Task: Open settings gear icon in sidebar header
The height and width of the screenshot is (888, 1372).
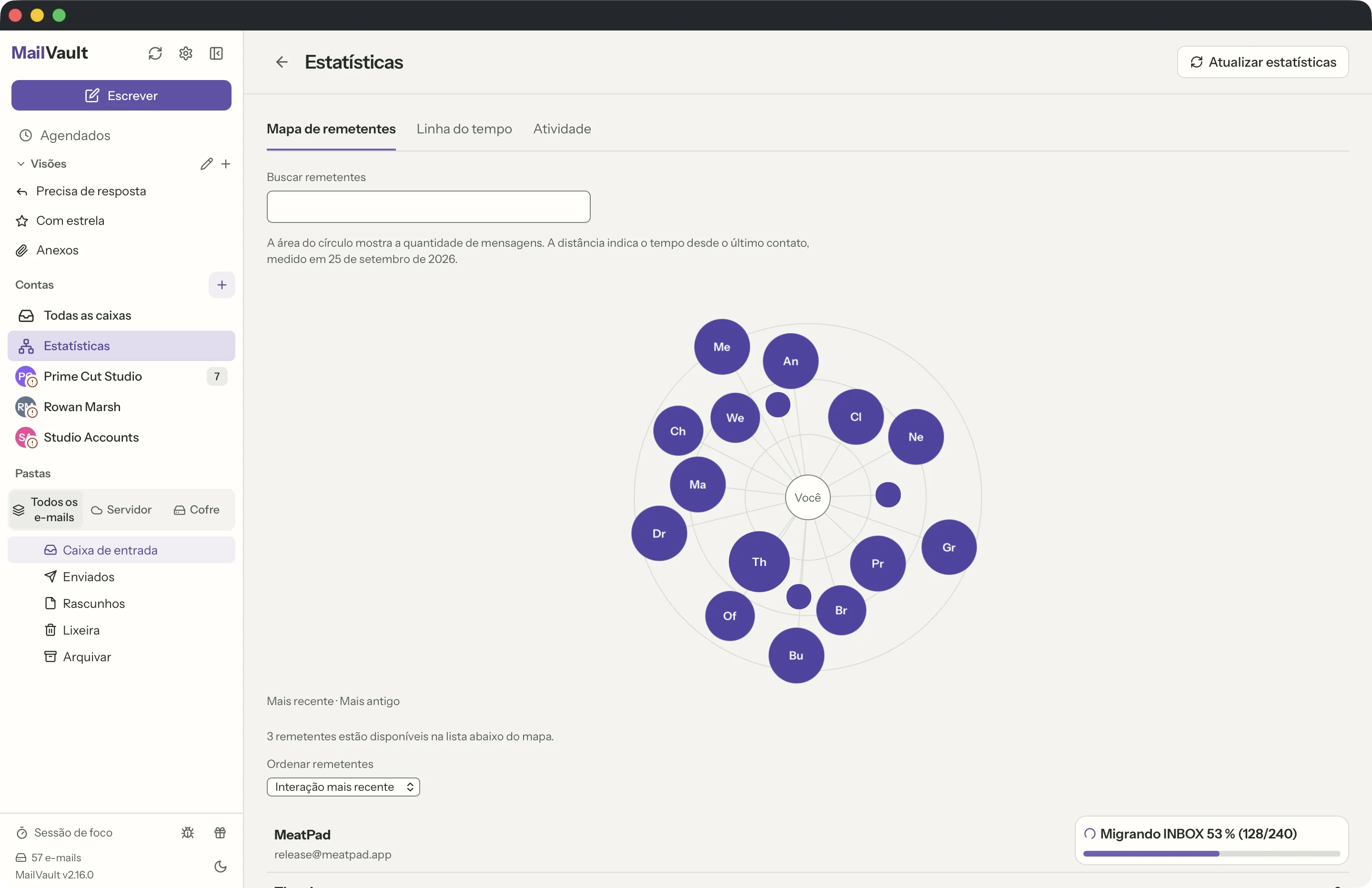Action: [x=186, y=53]
